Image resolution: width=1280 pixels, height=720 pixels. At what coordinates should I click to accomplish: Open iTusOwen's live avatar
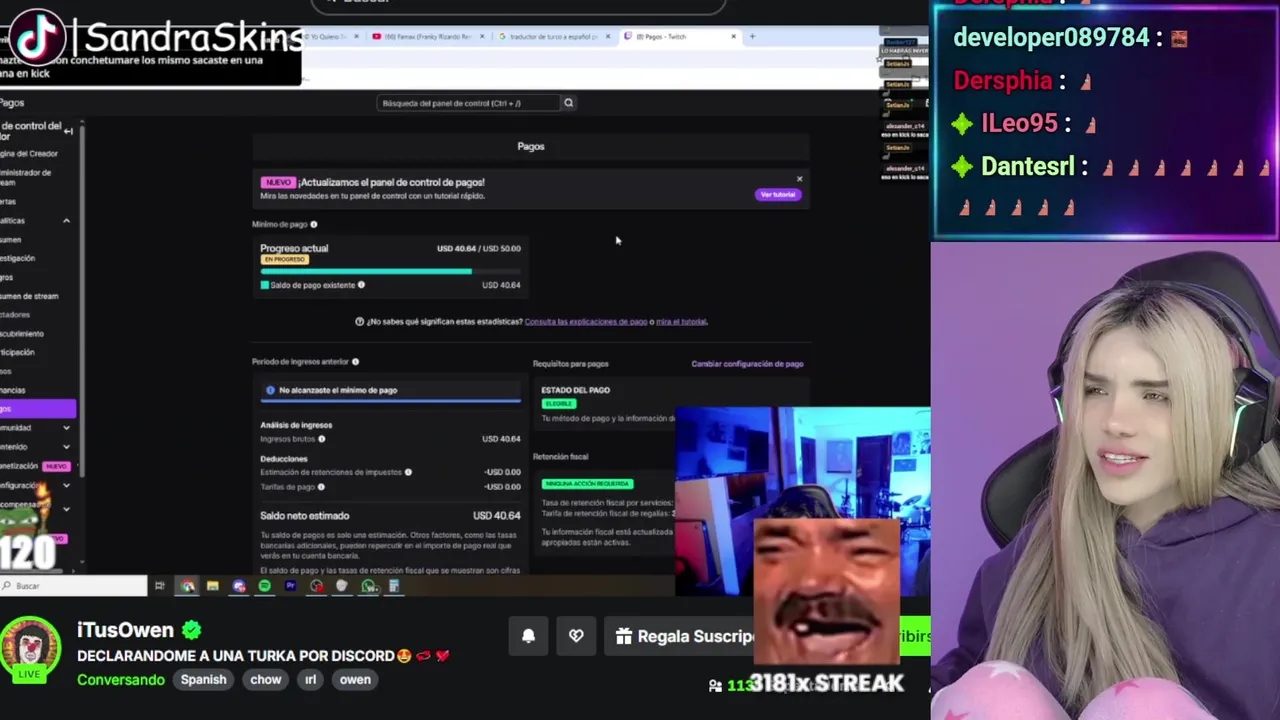click(x=28, y=648)
